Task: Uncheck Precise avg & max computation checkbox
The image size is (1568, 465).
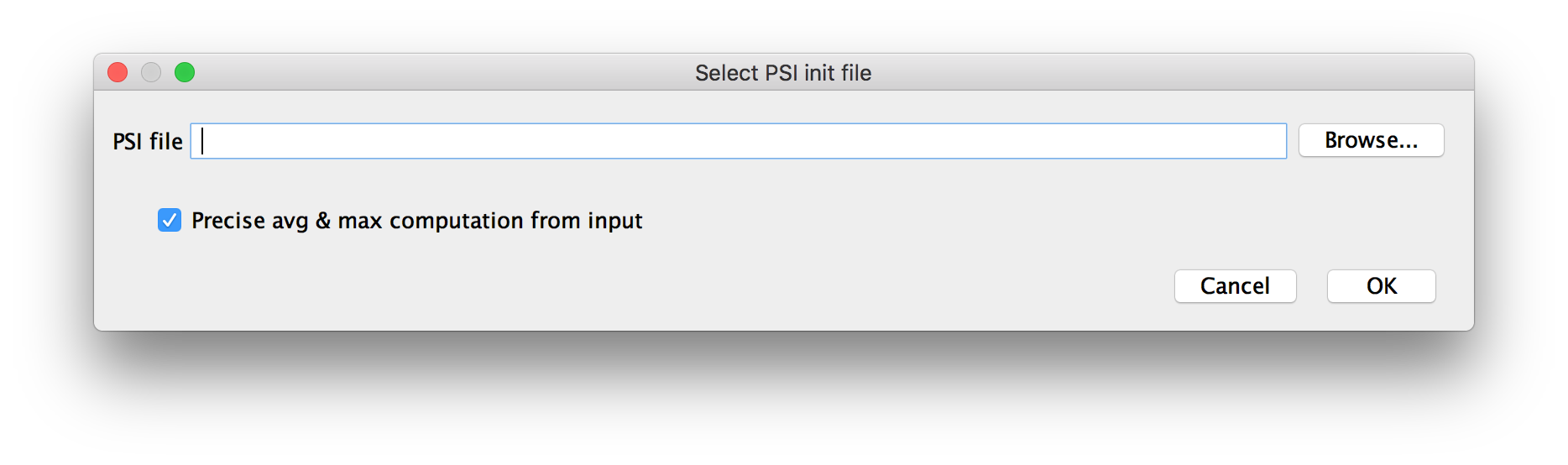Action: click(170, 220)
